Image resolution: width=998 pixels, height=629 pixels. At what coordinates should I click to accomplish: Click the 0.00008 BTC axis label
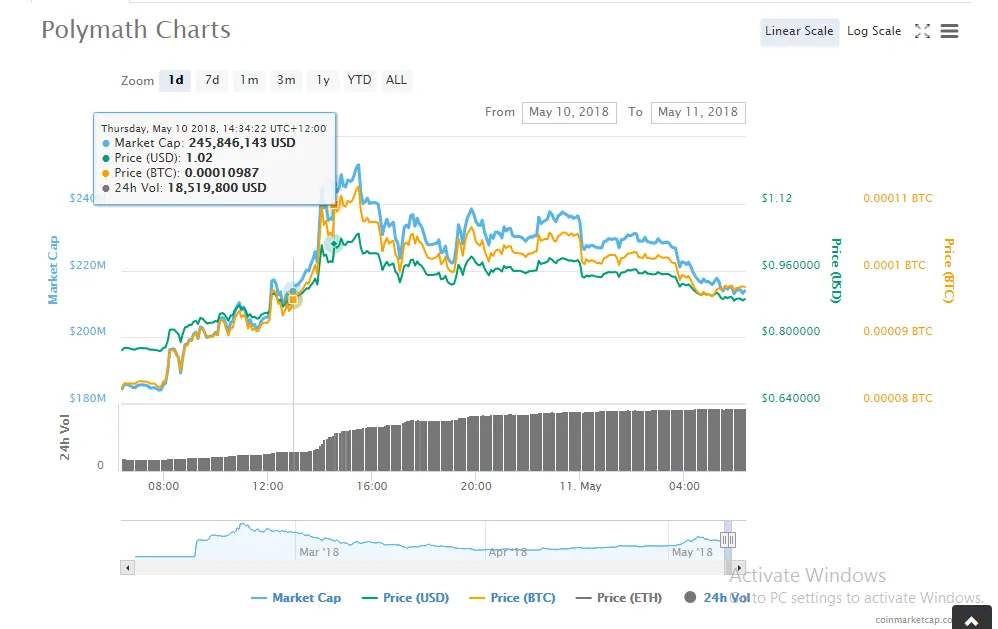897,398
